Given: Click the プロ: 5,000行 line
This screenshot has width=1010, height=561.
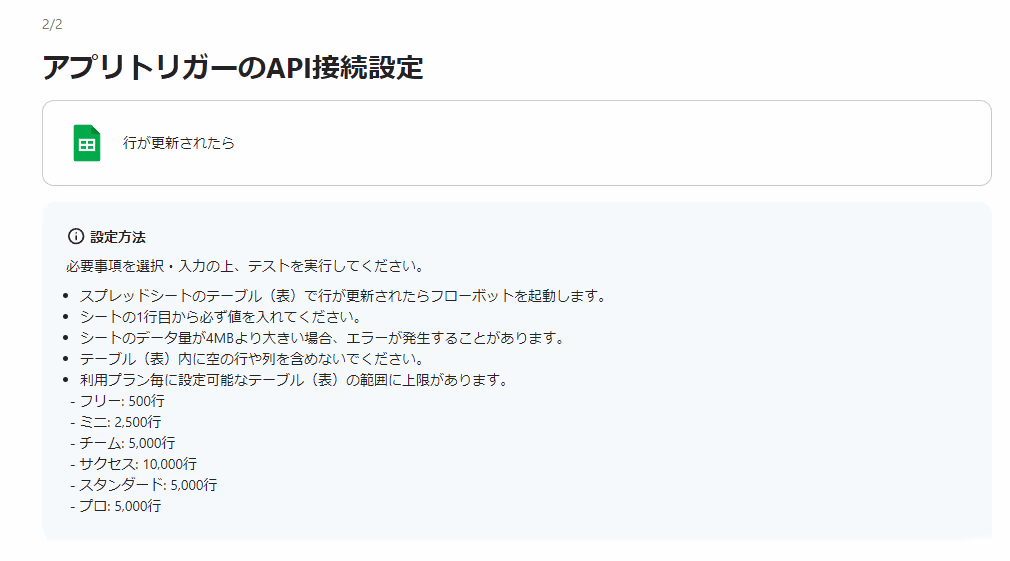Looking at the screenshot, I should (116, 506).
